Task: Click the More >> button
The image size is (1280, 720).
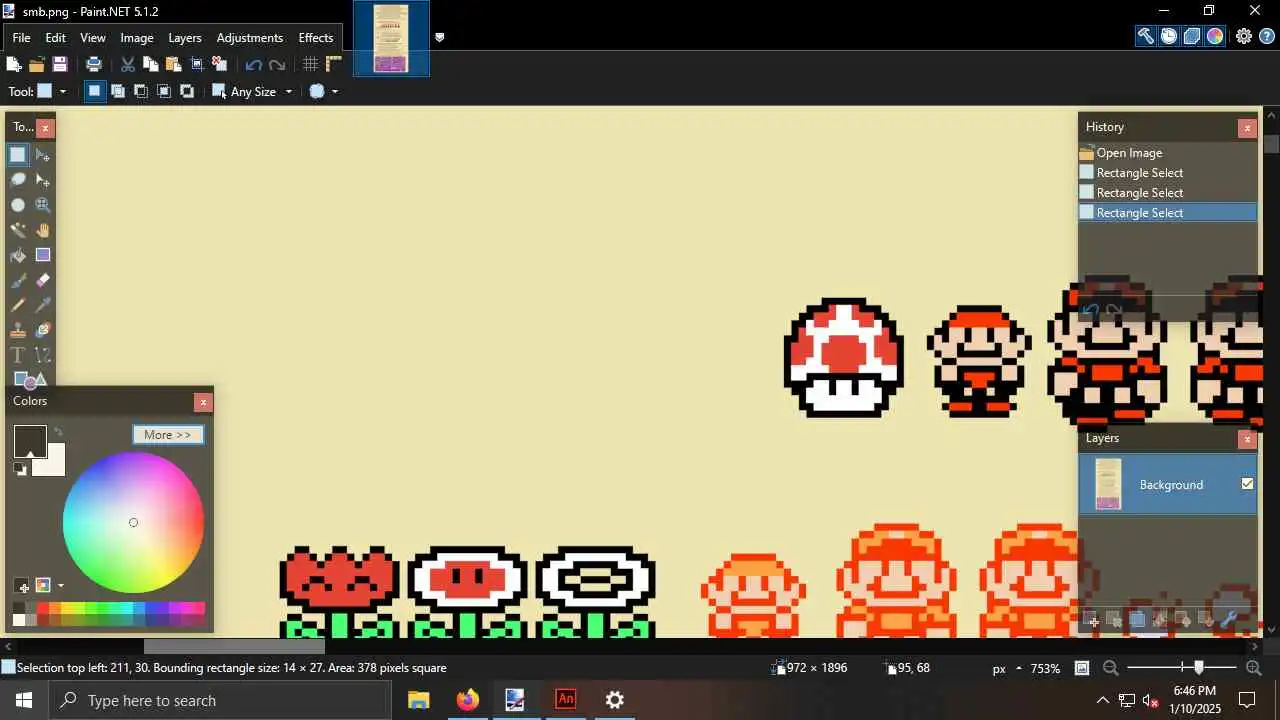Action: click(168, 435)
